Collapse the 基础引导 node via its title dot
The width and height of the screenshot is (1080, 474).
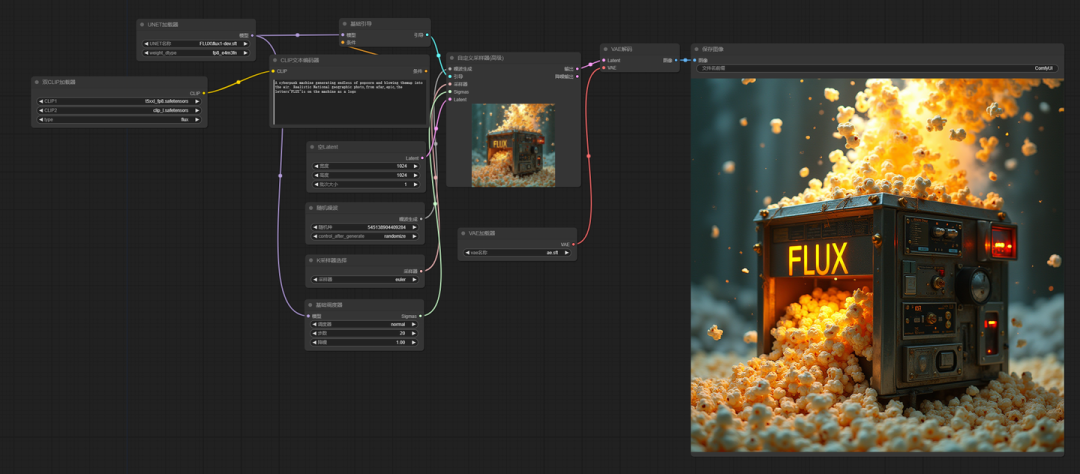345,23
